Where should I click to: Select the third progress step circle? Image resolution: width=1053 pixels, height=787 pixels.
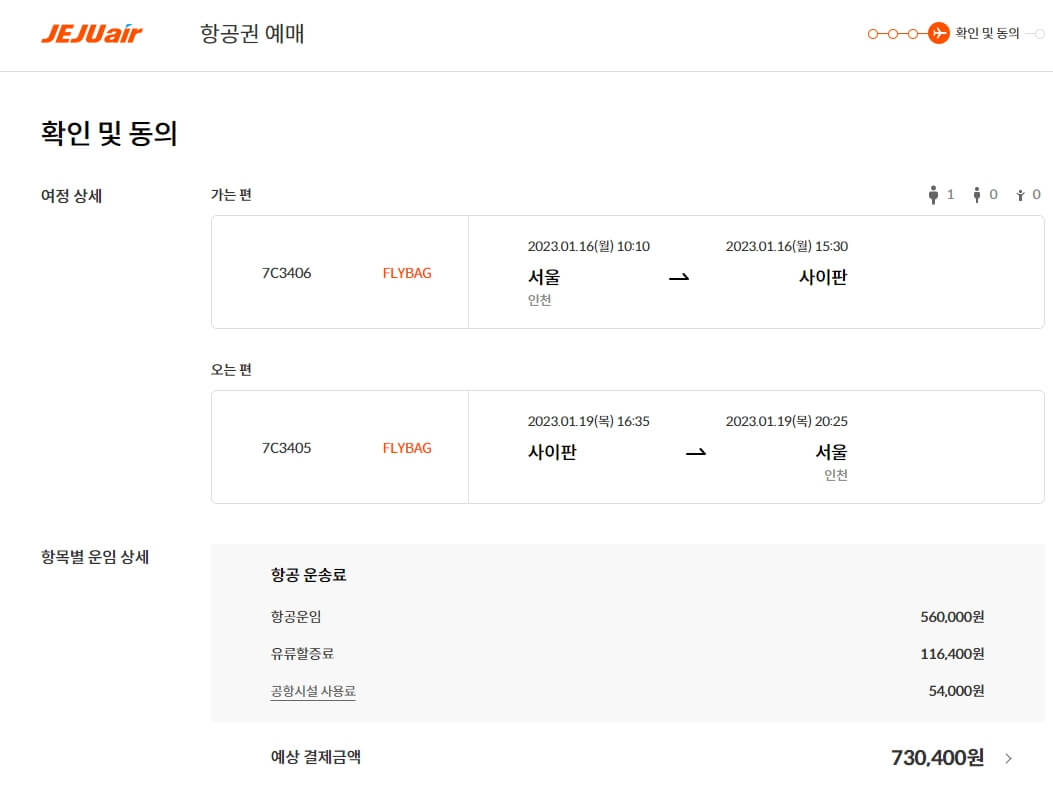[913, 33]
